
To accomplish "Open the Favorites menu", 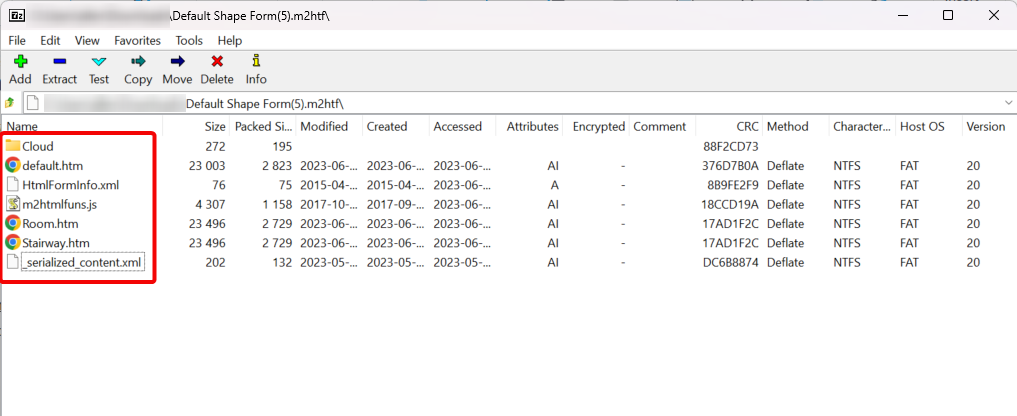I will click(138, 40).
